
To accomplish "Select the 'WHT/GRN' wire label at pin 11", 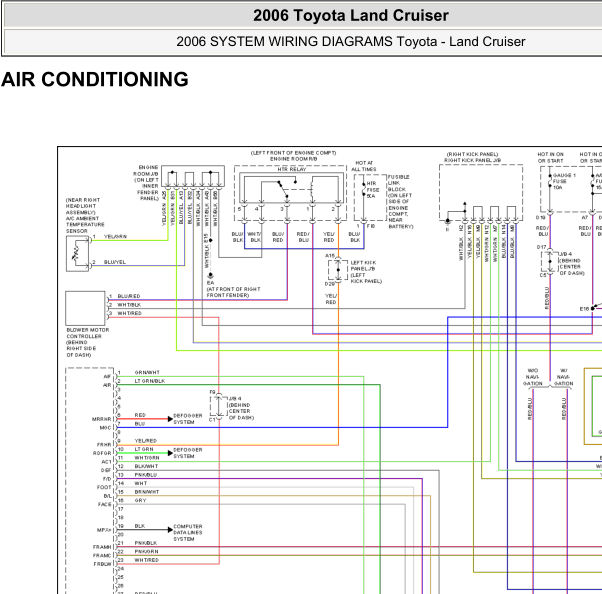I will tap(147, 458).
